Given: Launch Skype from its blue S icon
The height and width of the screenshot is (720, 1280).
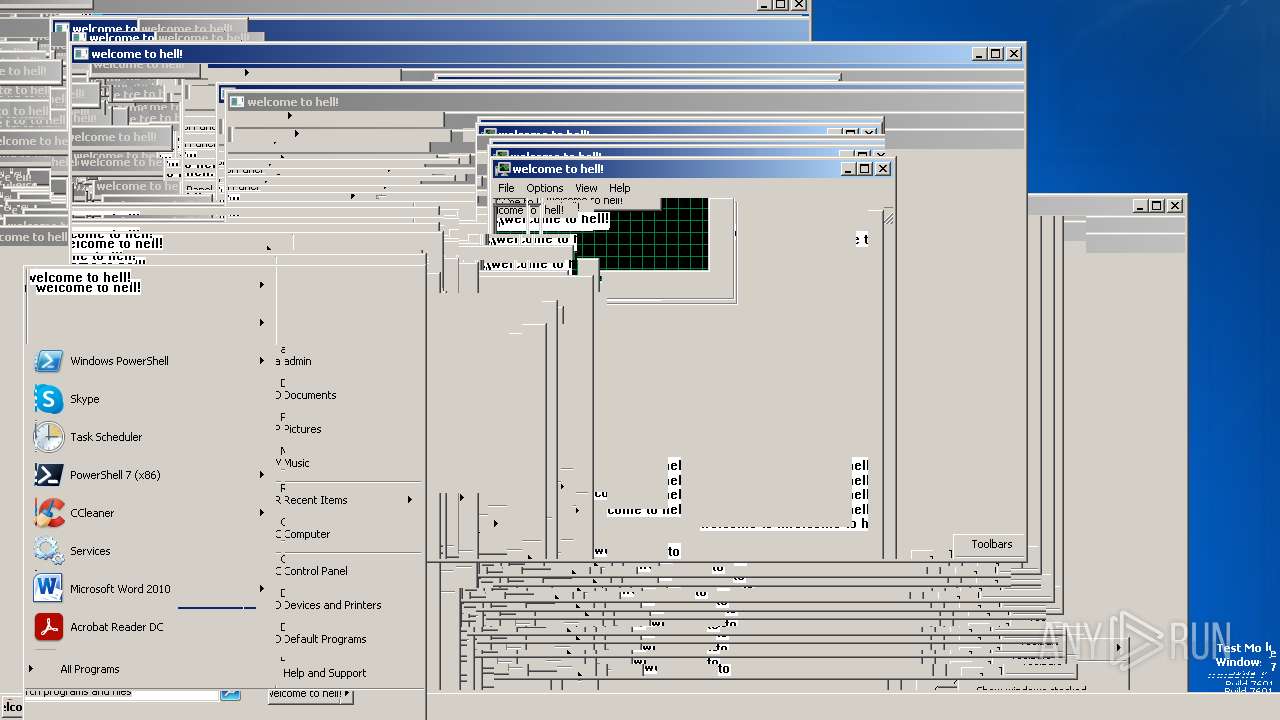Looking at the screenshot, I should [x=49, y=399].
